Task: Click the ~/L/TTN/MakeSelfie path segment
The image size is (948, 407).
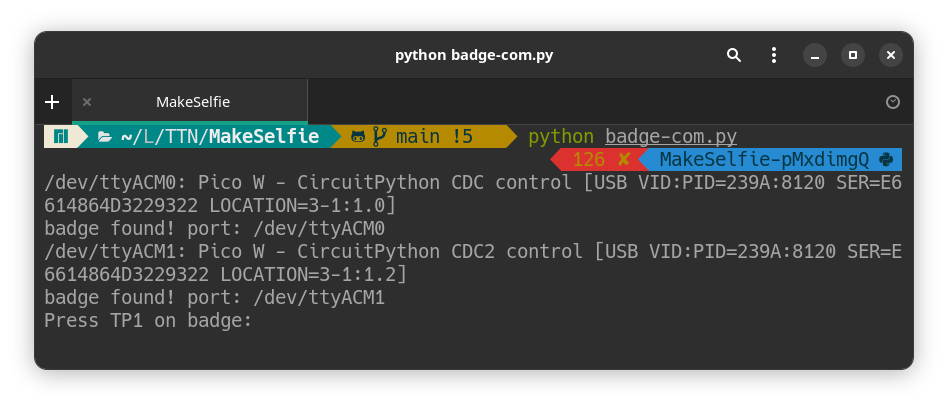Action: click(219, 136)
